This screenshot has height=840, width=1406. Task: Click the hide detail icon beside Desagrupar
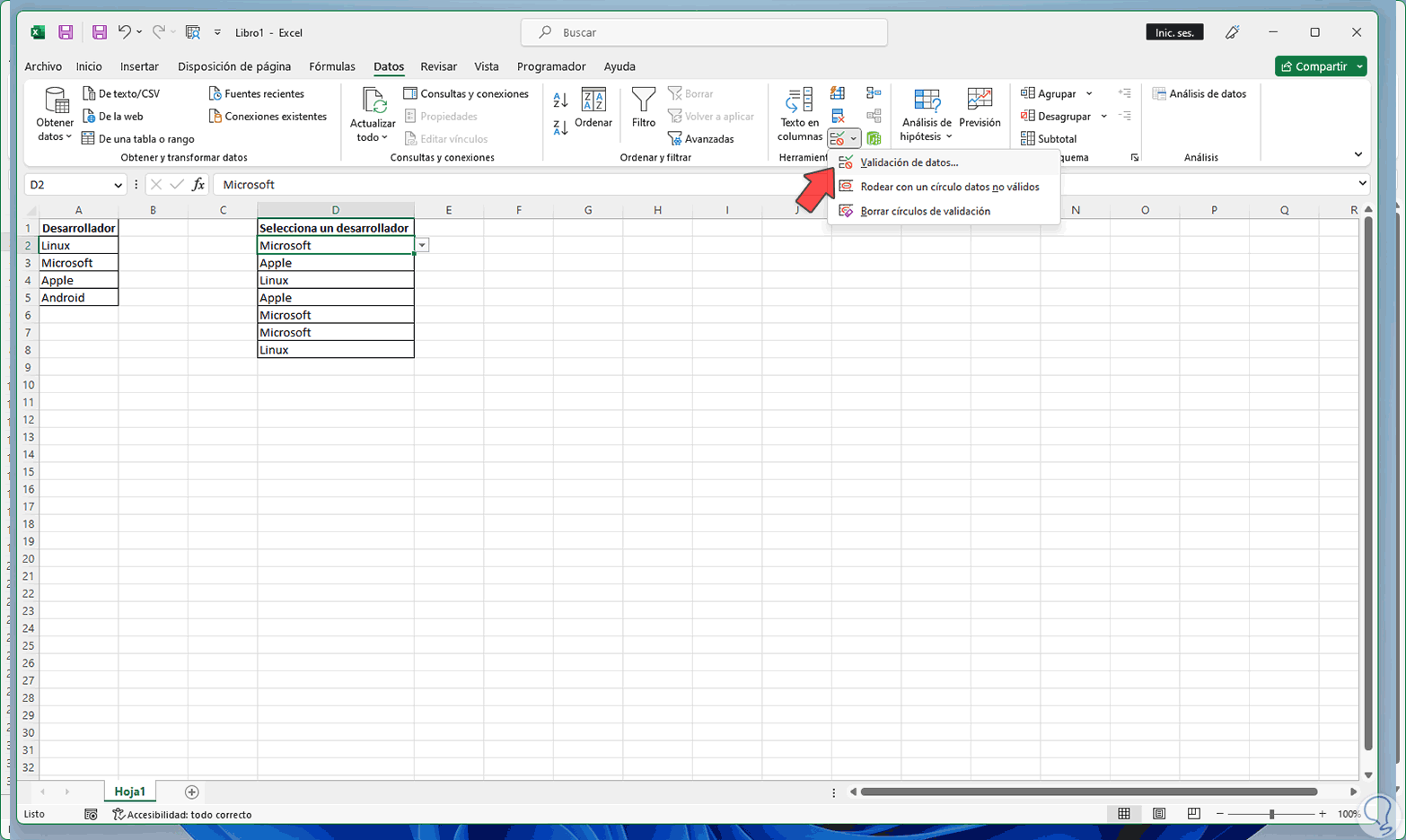coord(1124,116)
